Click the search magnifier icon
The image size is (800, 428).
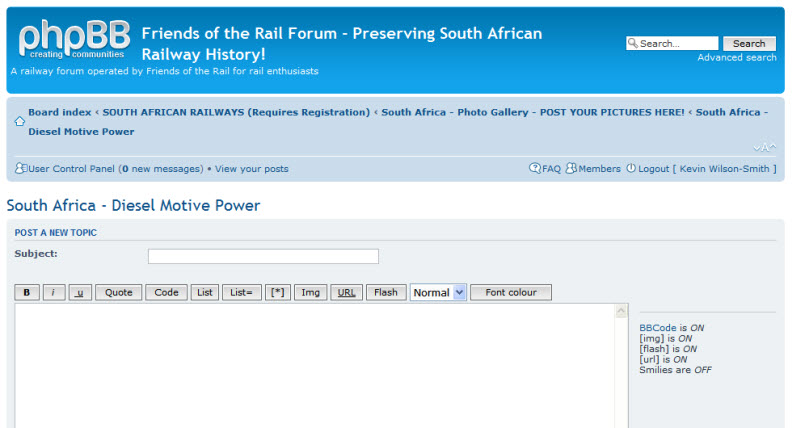coord(632,44)
